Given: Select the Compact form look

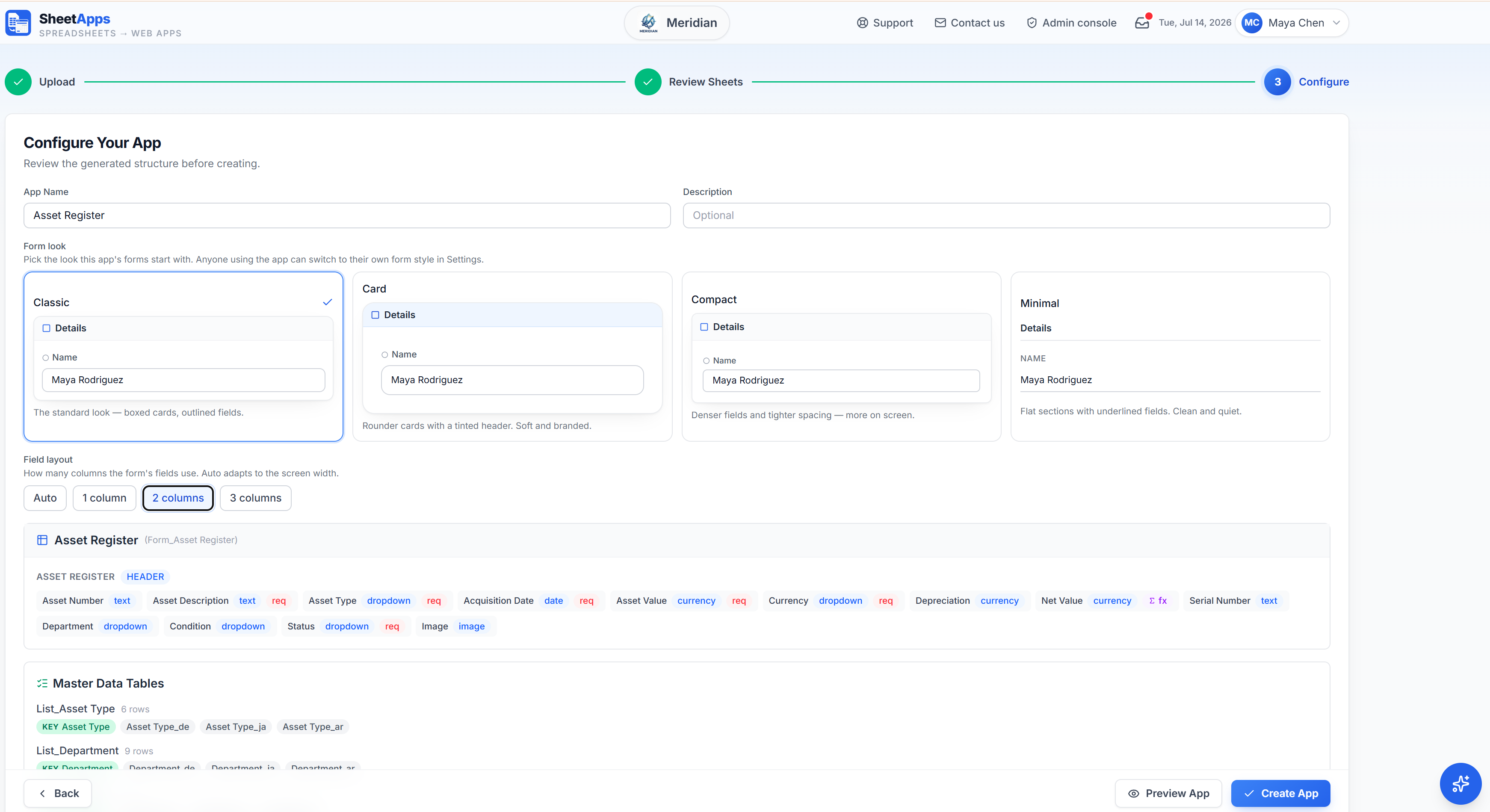Looking at the screenshot, I should tap(841, 356).
